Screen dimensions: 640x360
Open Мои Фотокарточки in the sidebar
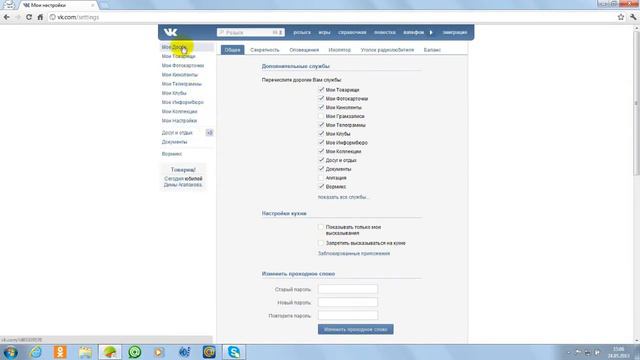click(183, 65)
